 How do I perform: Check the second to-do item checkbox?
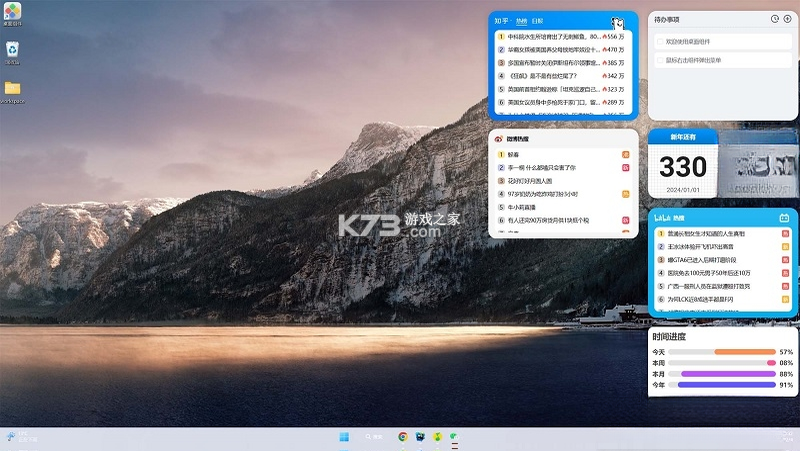660,60
